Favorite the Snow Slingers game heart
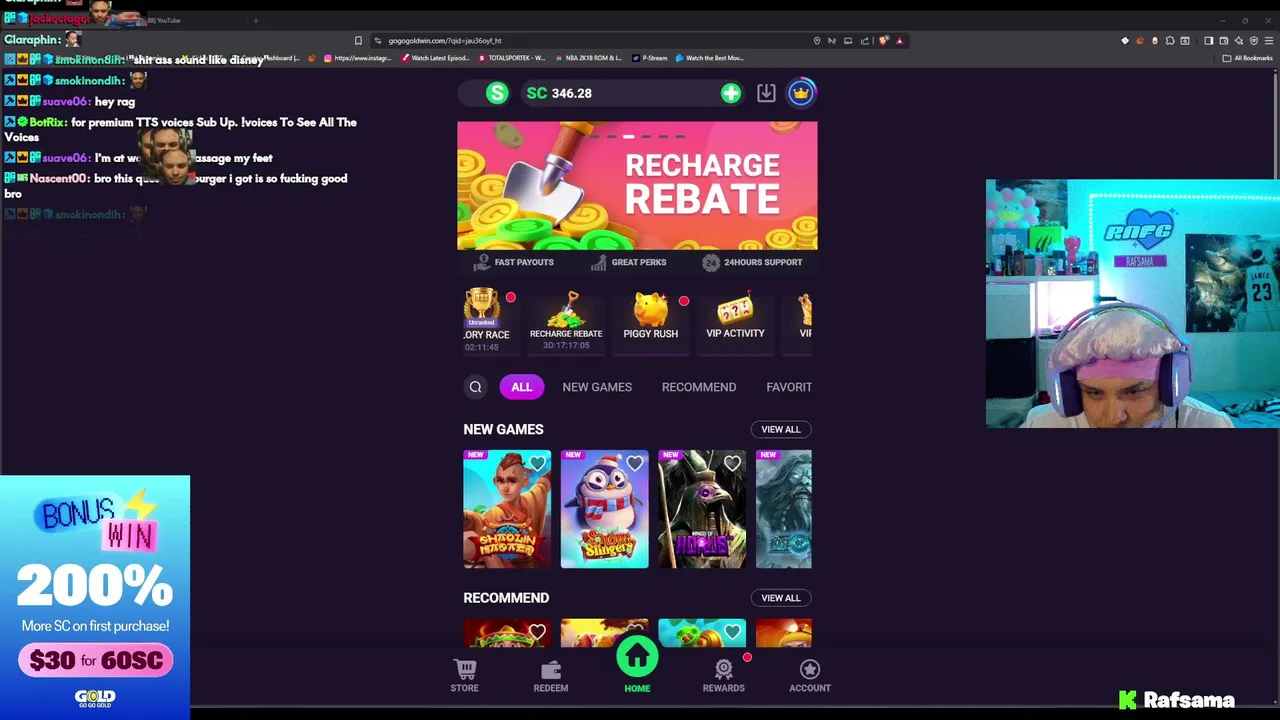 point(635,463)
